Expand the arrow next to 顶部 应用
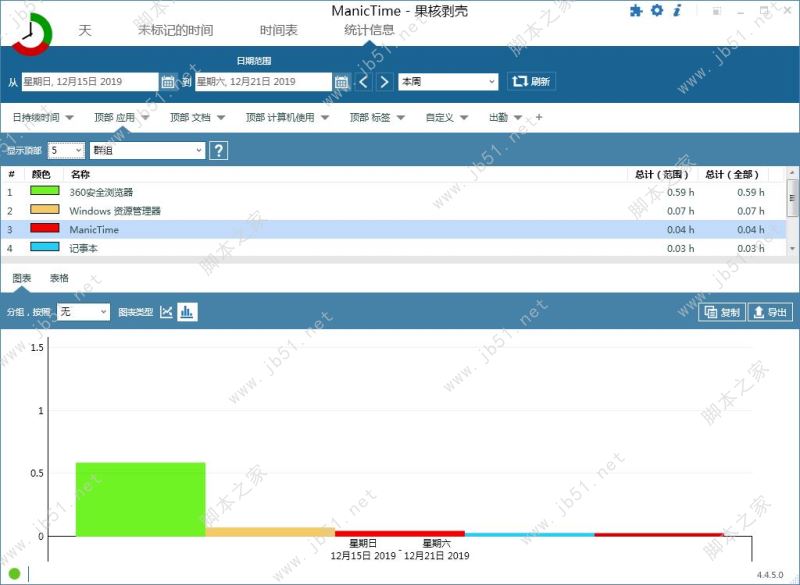 pyautogui.click(x=145, y=118)
